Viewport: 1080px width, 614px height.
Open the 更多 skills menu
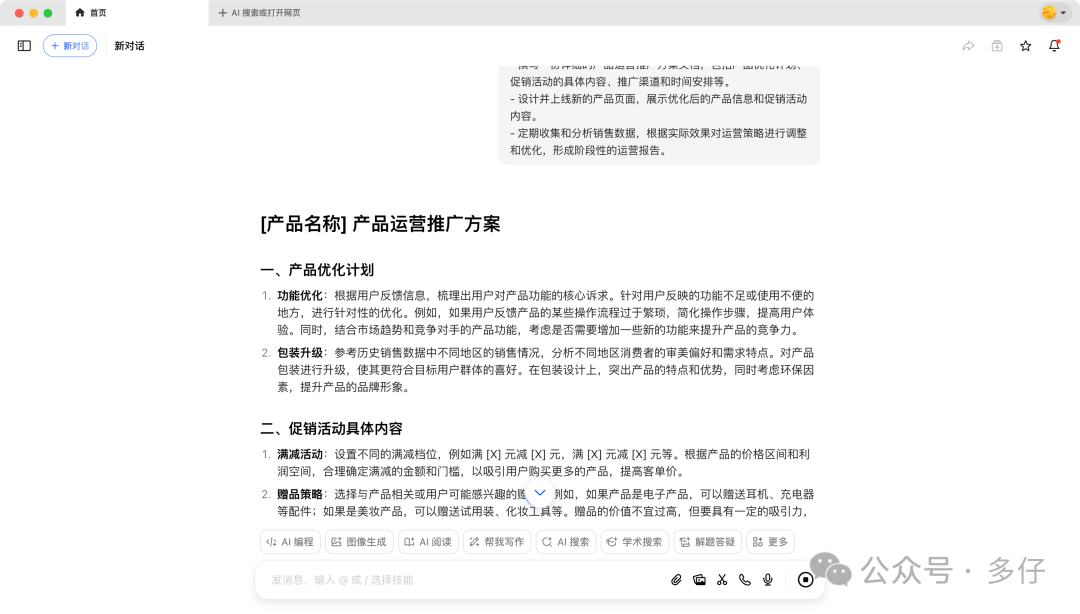point(770,542)
